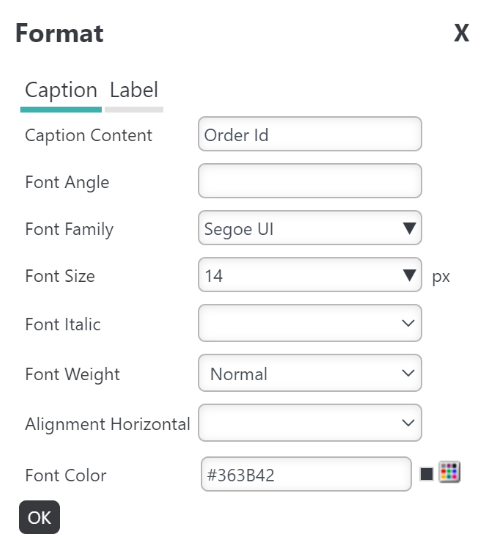Expand the Font Family dropdown arrow

pos(410,228)
